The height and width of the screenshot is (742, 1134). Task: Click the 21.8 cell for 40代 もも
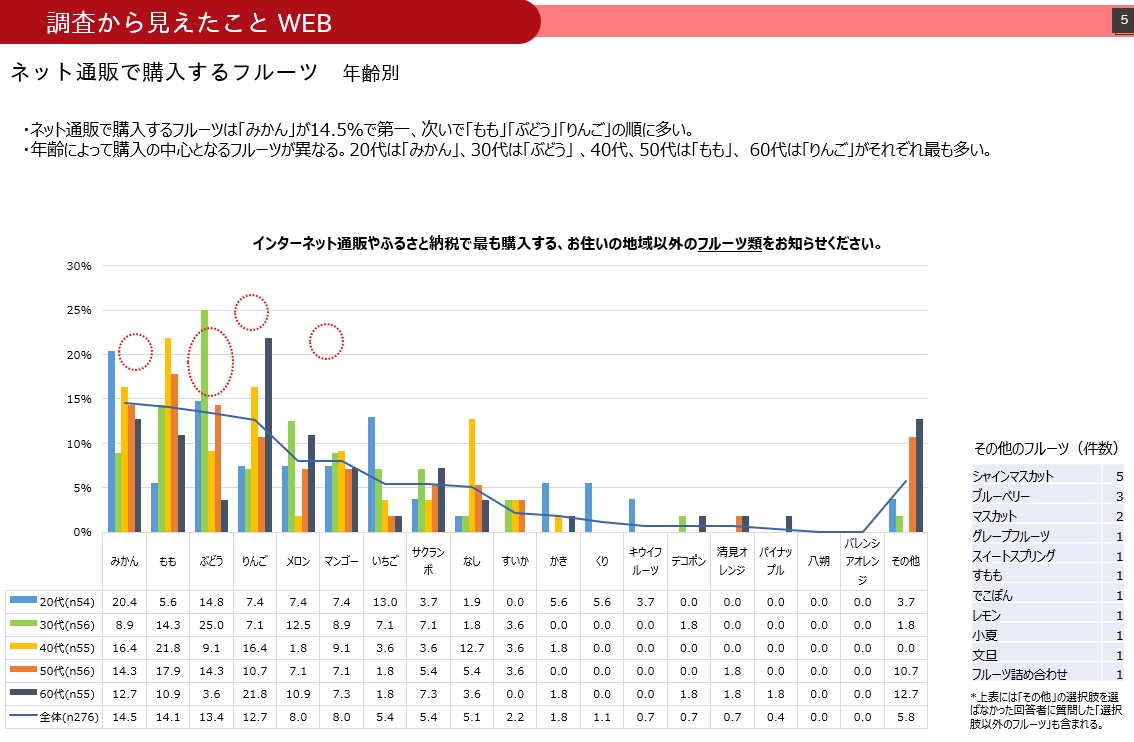[168, 648]
